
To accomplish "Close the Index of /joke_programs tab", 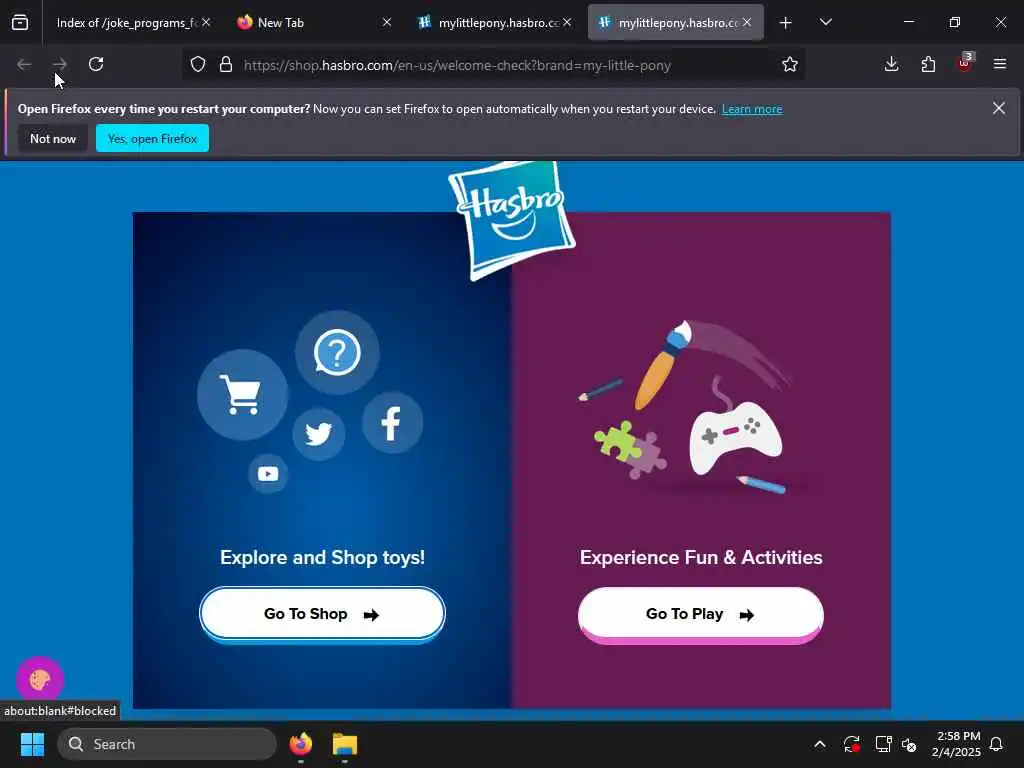I will coord(206,22).
